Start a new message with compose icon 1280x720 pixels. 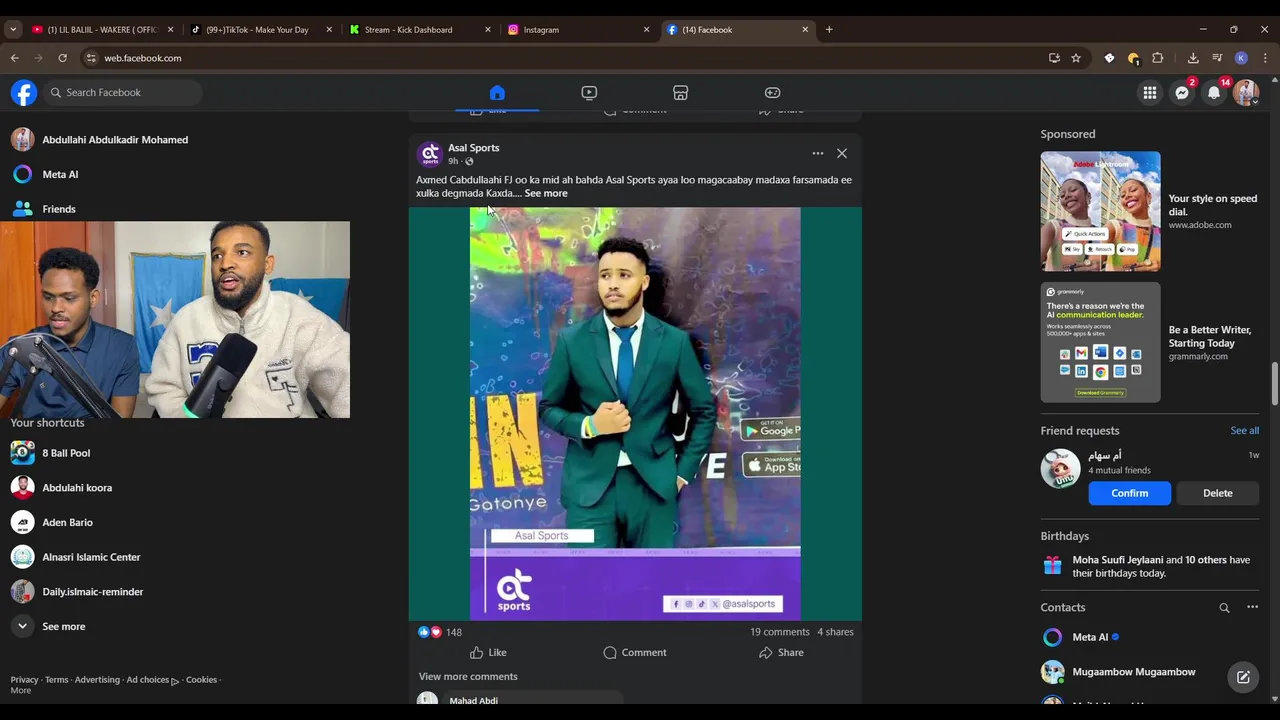pos(1243,677)
